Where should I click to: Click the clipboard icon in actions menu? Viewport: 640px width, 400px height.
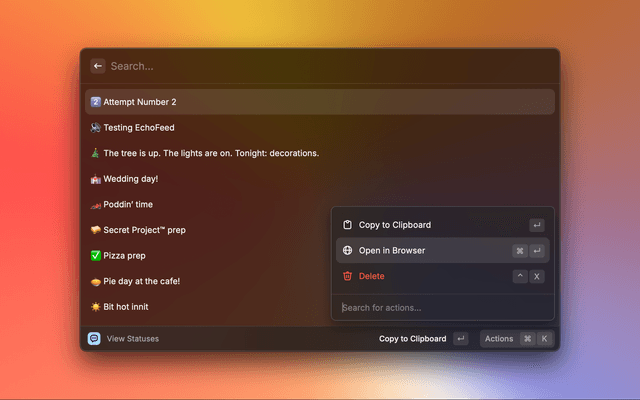347,225
